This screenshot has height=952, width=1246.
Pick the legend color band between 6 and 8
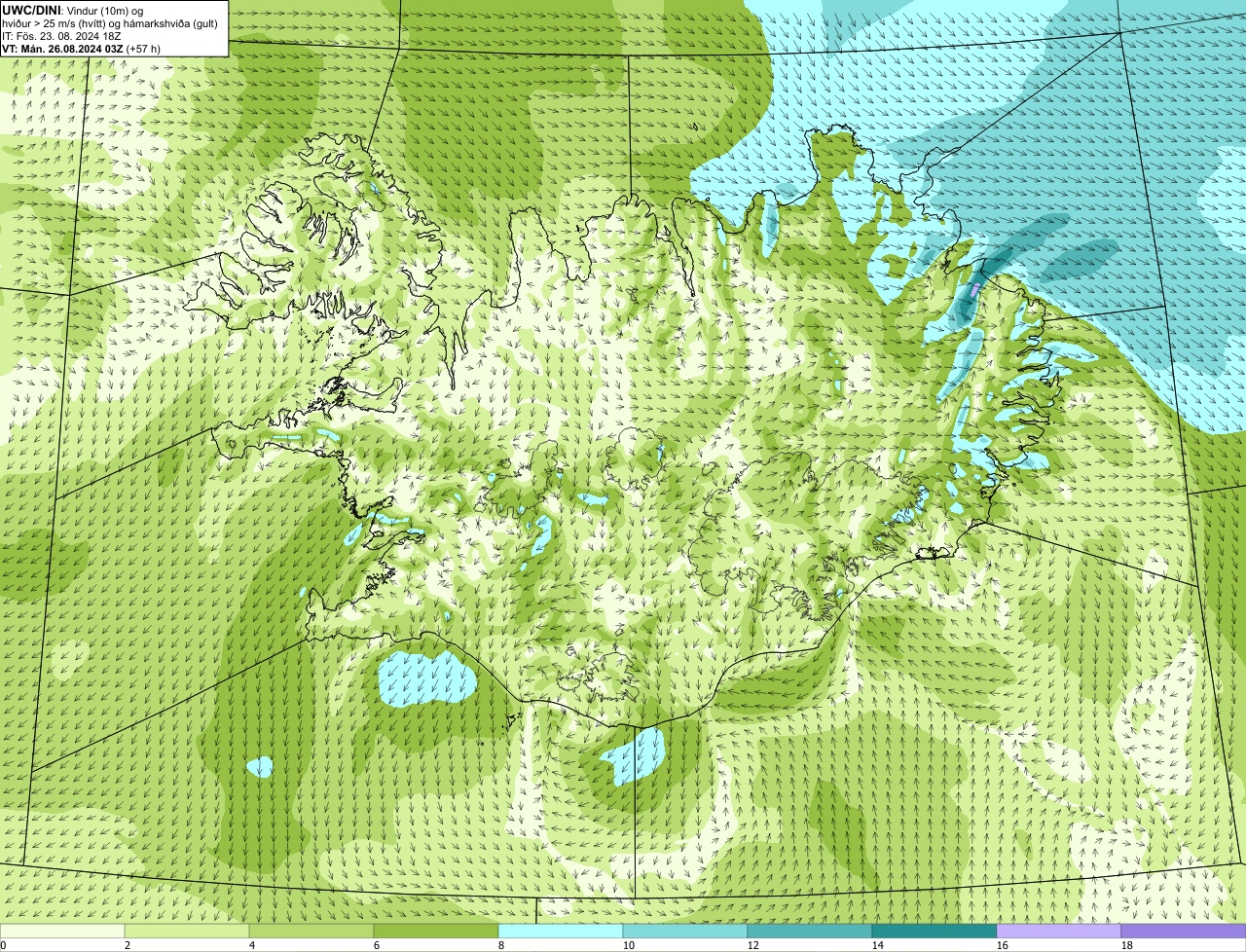436,932
